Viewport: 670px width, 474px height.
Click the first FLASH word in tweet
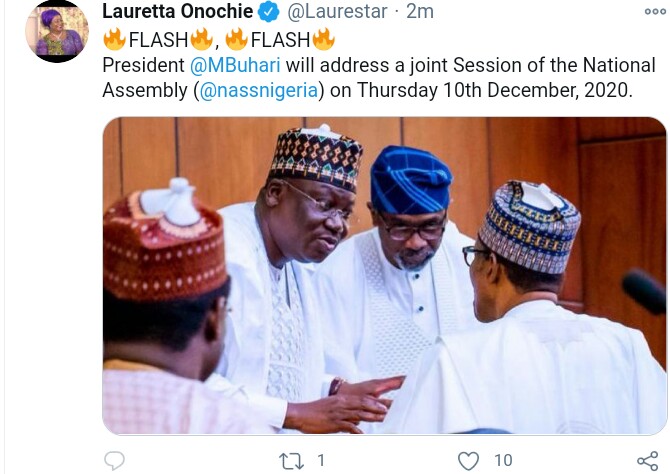(x=159, y=41)
